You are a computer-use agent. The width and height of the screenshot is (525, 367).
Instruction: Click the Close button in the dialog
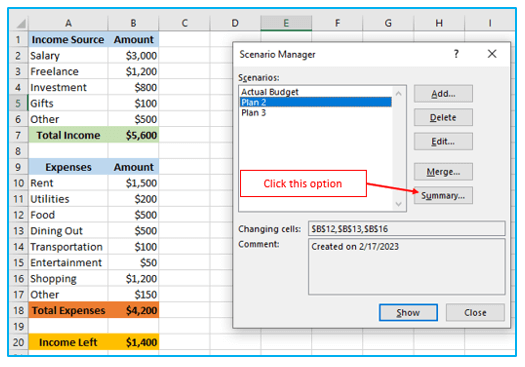[x=475, y=312]
